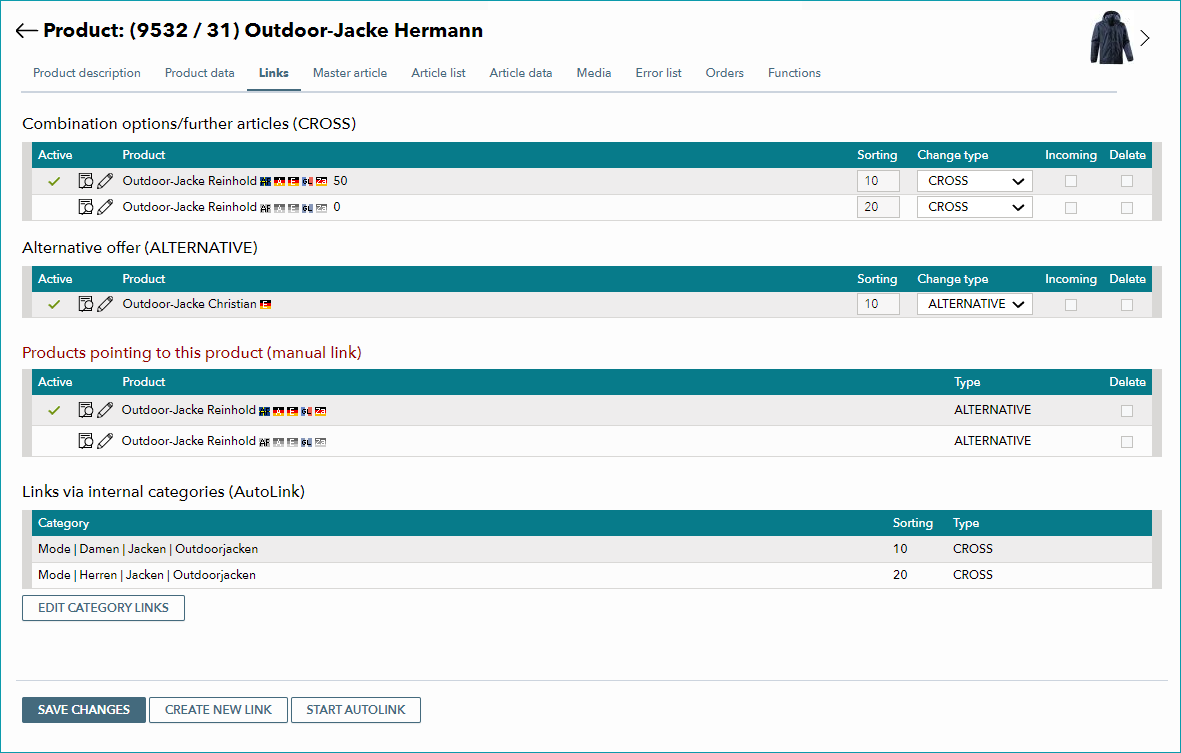Tick Delete for active manual-link Reinhold row
The height and width of the screenshot is (753, 1181).
click(1127, 411)
